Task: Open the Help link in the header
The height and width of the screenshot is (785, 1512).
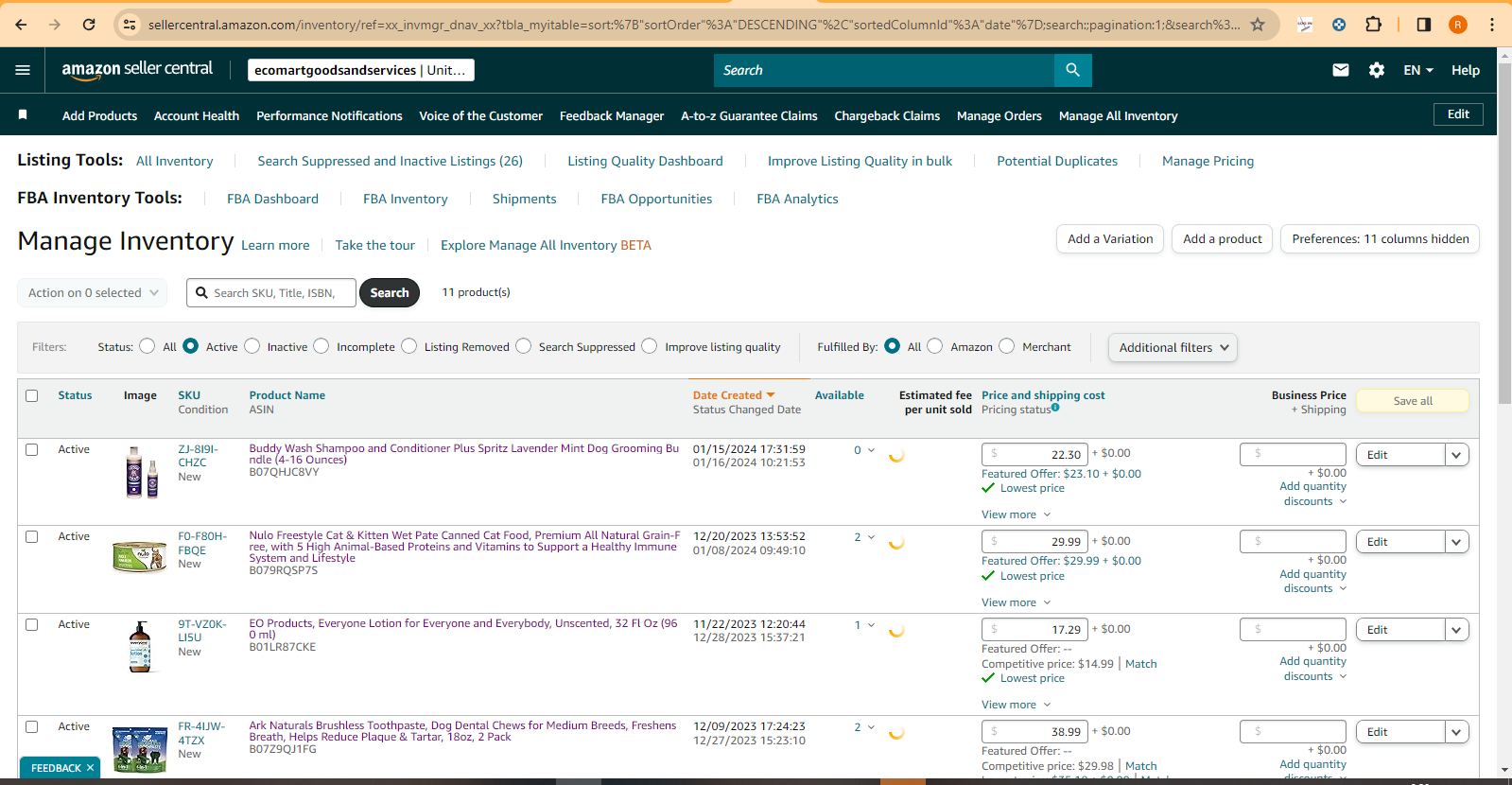Action: [1466, 70]
